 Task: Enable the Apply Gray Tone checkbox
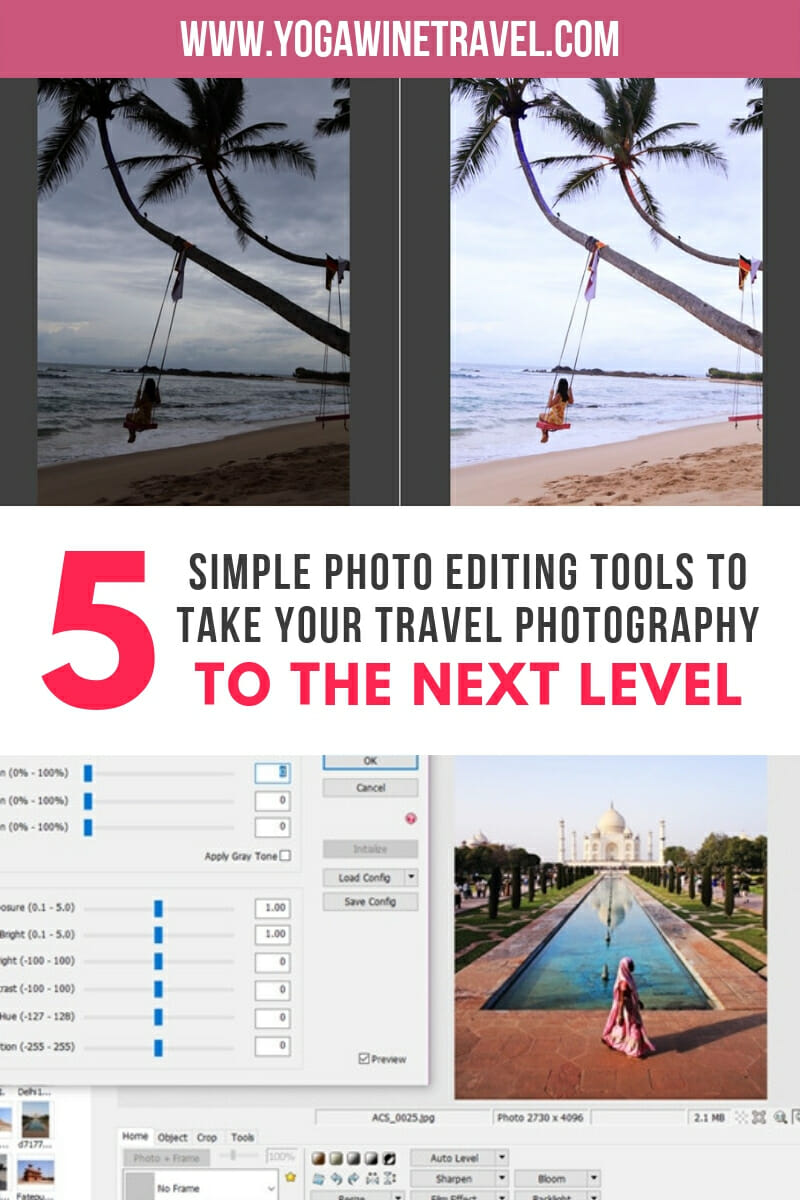coord(285,855)
